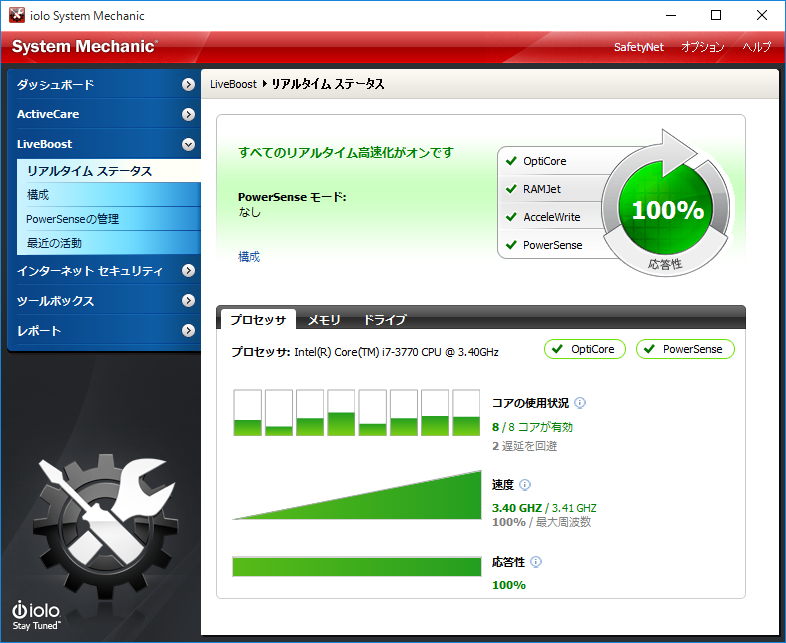Click the last core usage bar

point(466,413)
